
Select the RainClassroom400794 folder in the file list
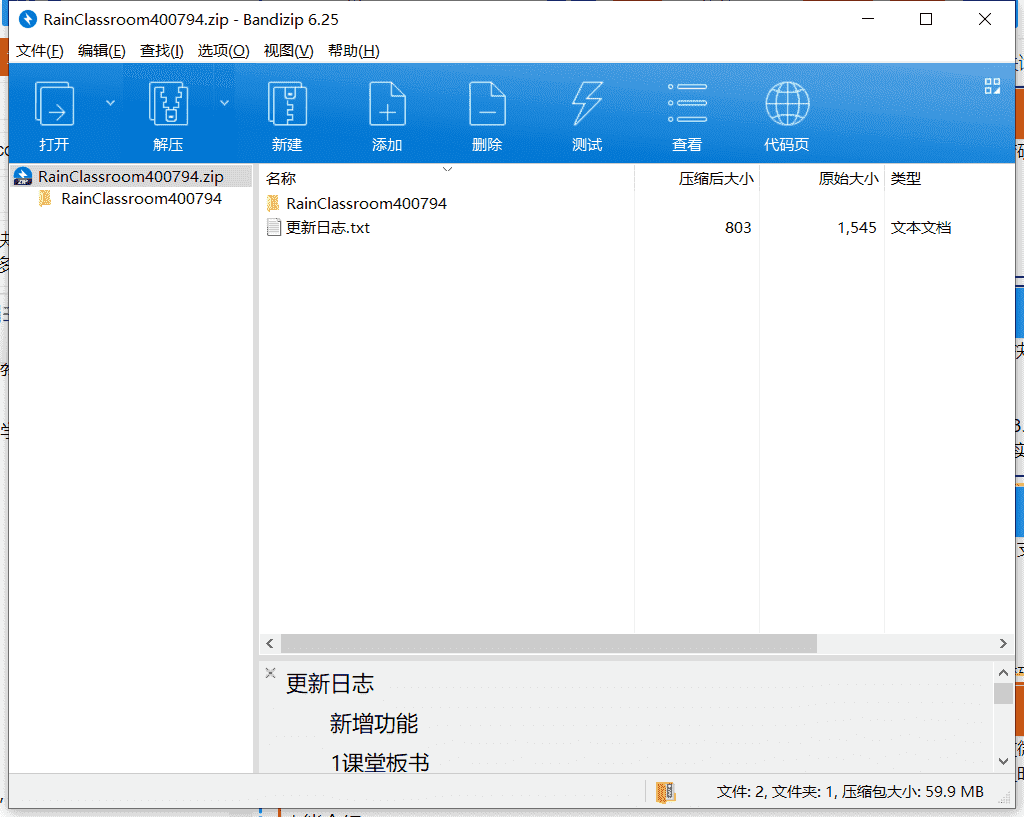coord(366,204)
